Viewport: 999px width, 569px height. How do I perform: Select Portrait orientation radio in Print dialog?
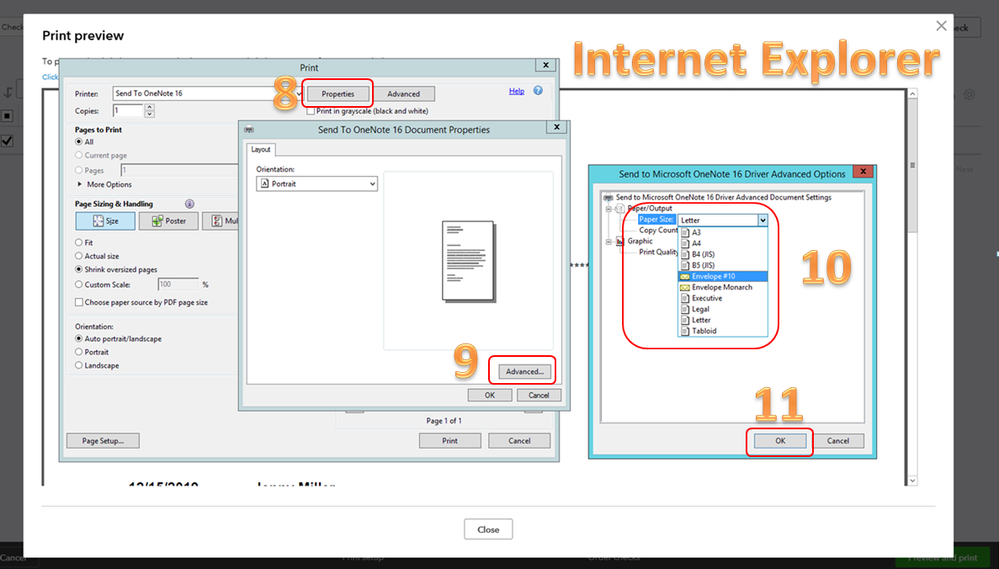tap(79, 352)
